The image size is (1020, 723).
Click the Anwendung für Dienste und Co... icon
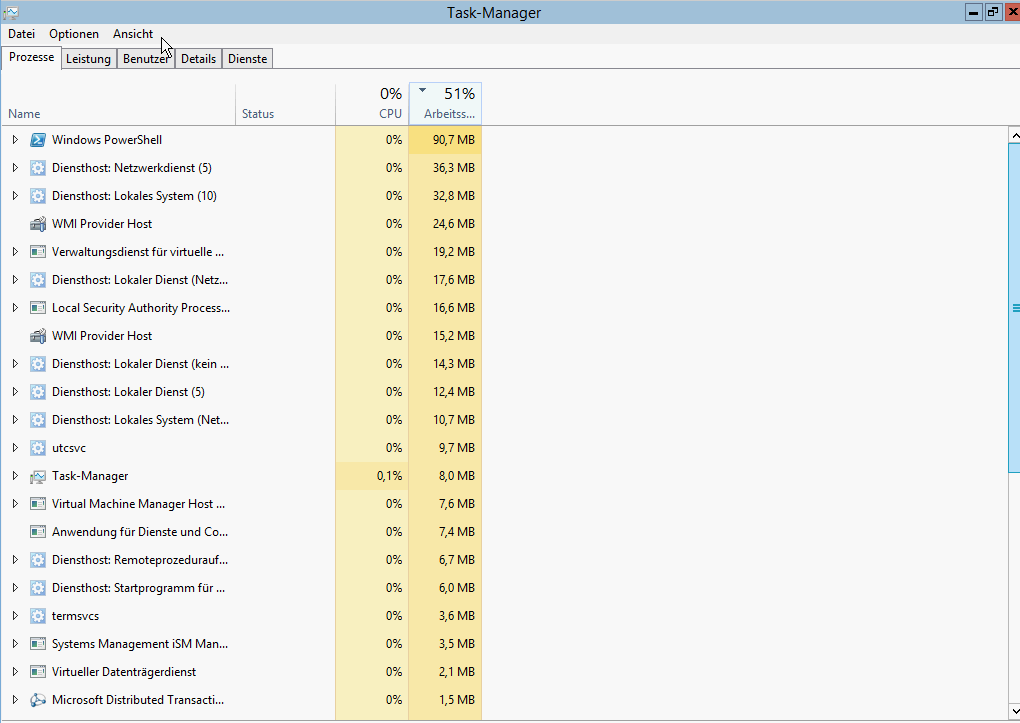pyautogui.click(x=38, y=532)
